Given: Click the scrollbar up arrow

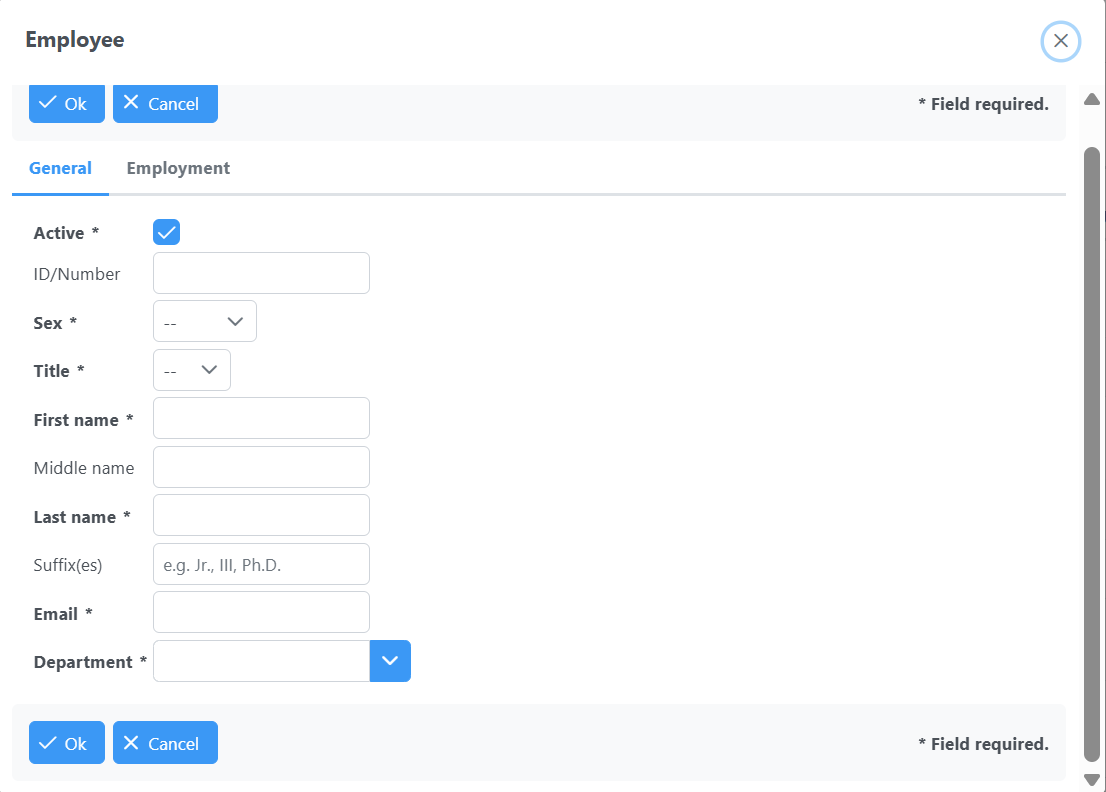Looking at the screenshot, I should point(1092,99).
